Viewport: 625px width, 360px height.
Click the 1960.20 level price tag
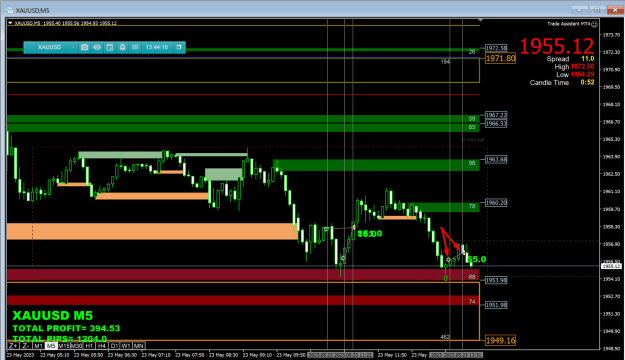tap(496, 203)
